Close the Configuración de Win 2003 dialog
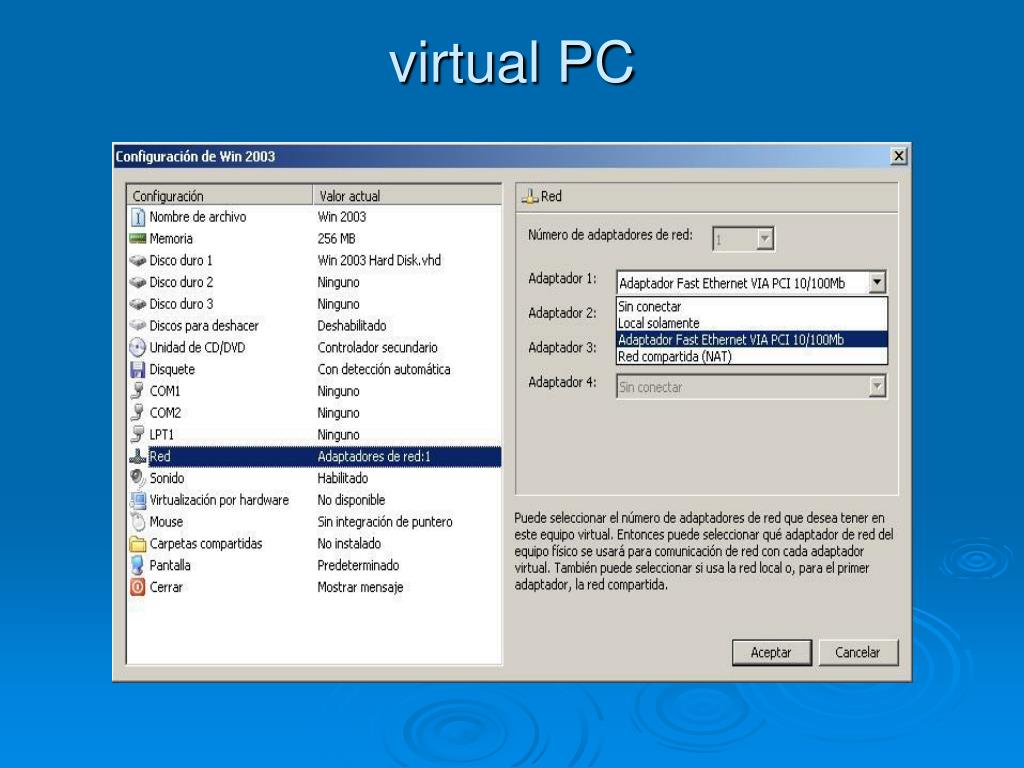 899,156
